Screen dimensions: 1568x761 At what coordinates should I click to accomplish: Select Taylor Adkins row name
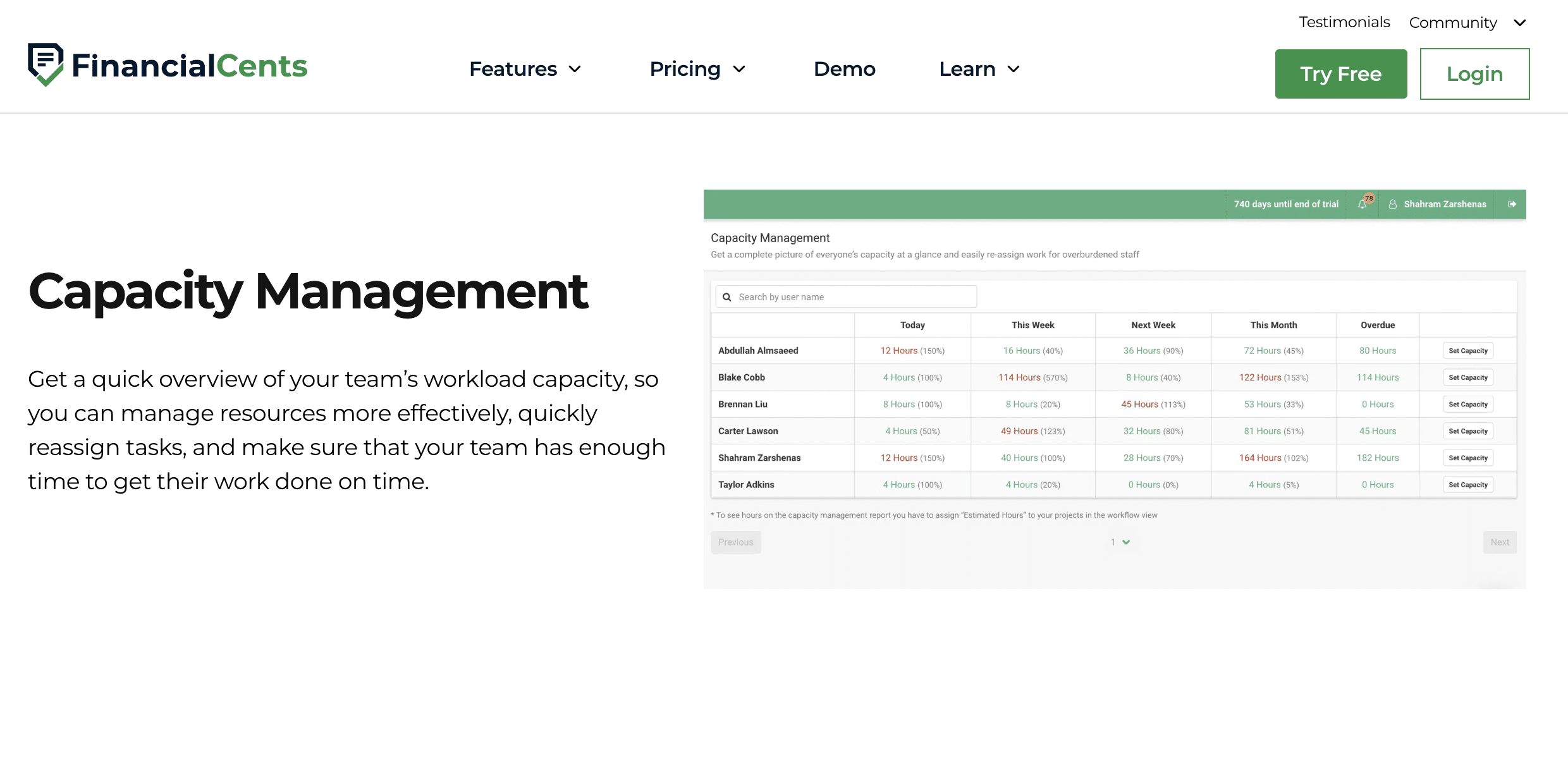(x=746, y=485)
